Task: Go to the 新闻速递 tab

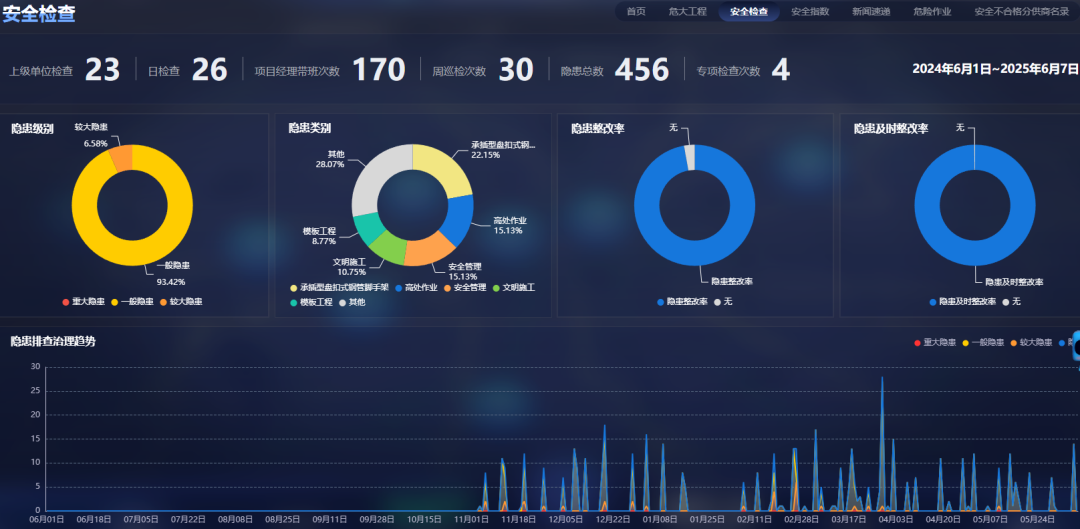Action: pos(871,12)
